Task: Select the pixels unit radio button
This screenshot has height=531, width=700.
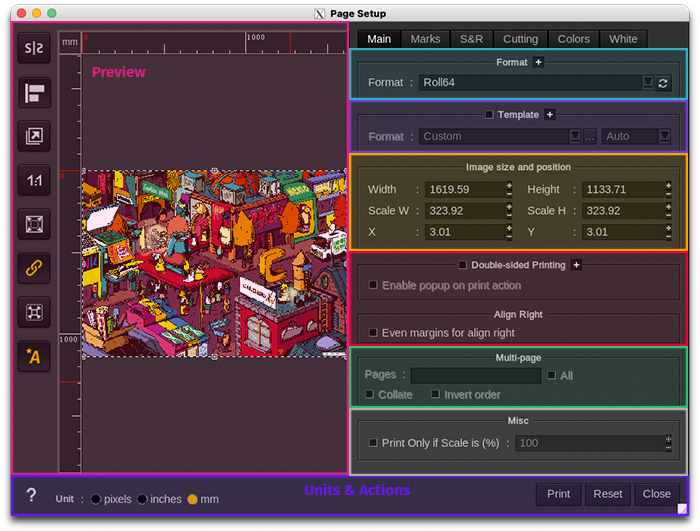Action: coord(96,499)
